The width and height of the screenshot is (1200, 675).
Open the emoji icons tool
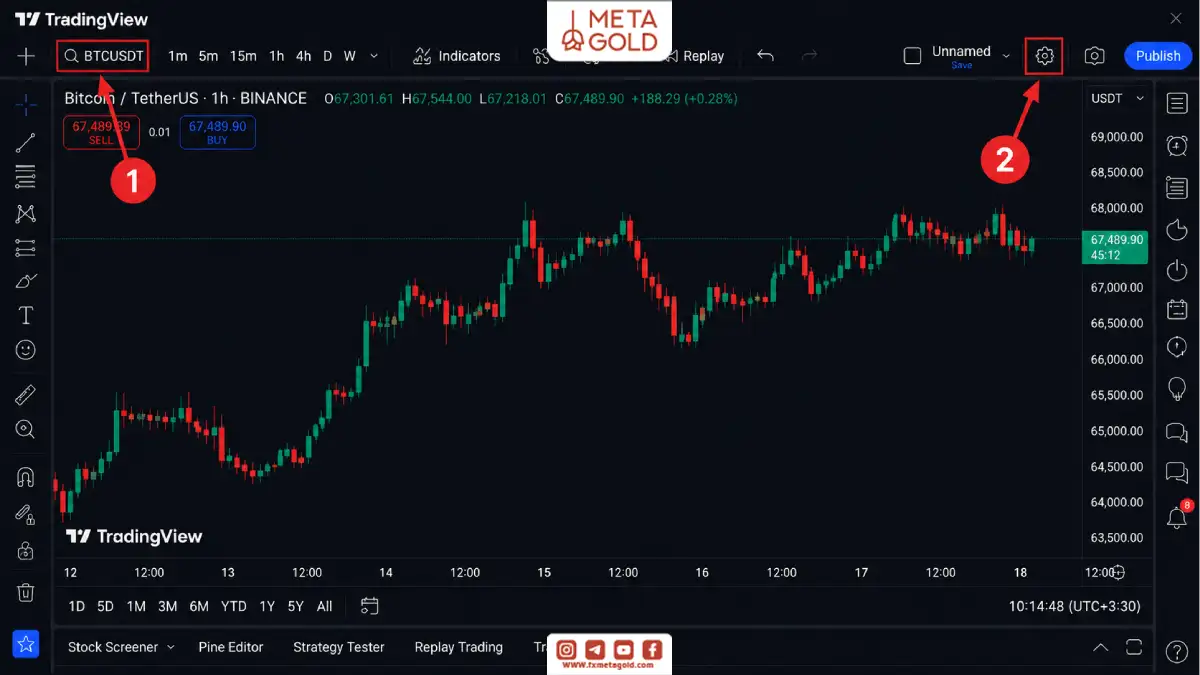pos(26,350)
